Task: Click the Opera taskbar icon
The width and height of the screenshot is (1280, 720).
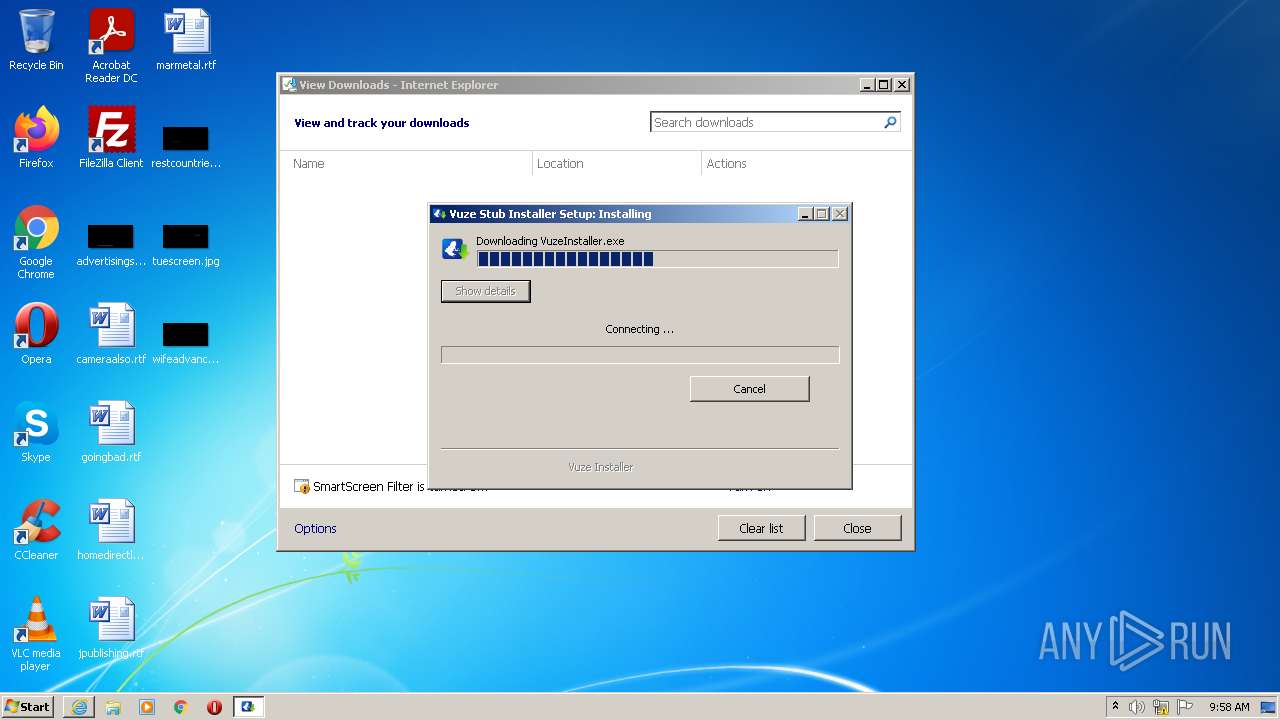Action: tap(214, 707)
